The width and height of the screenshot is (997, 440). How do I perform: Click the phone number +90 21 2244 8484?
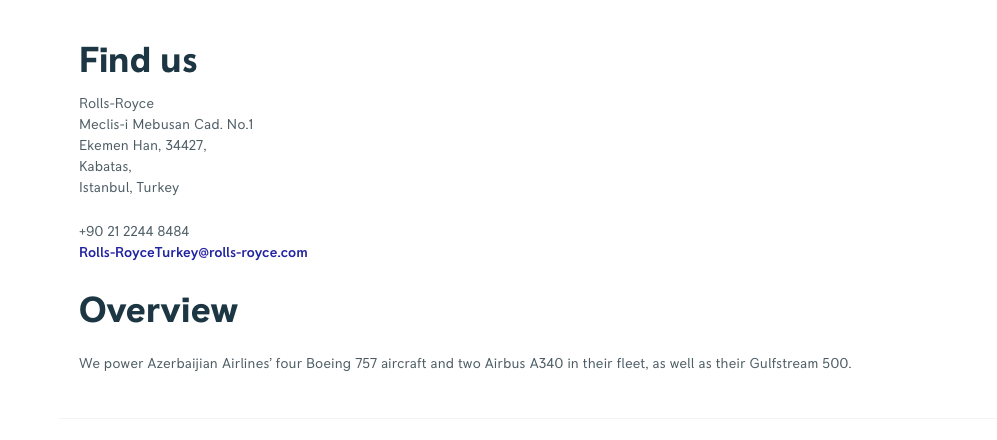click(x=134, y=231)
